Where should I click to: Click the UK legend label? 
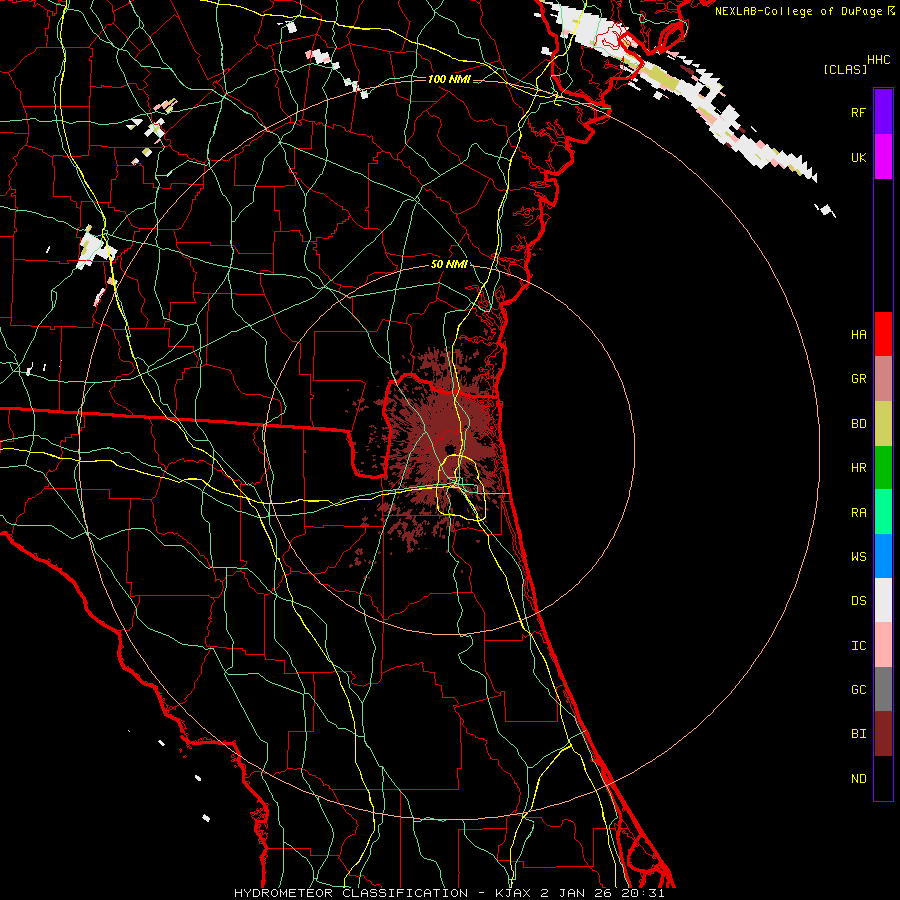click(858, 157)
